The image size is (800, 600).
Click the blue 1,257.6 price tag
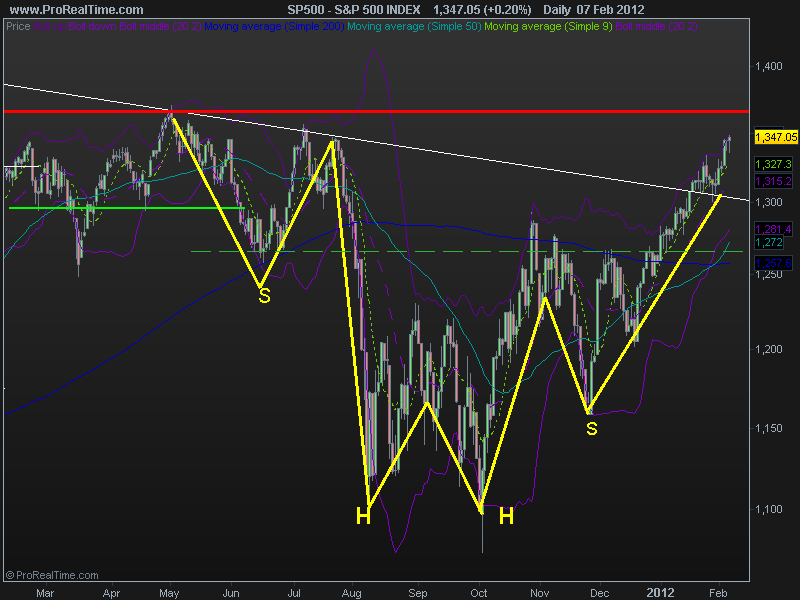[773, 263]
